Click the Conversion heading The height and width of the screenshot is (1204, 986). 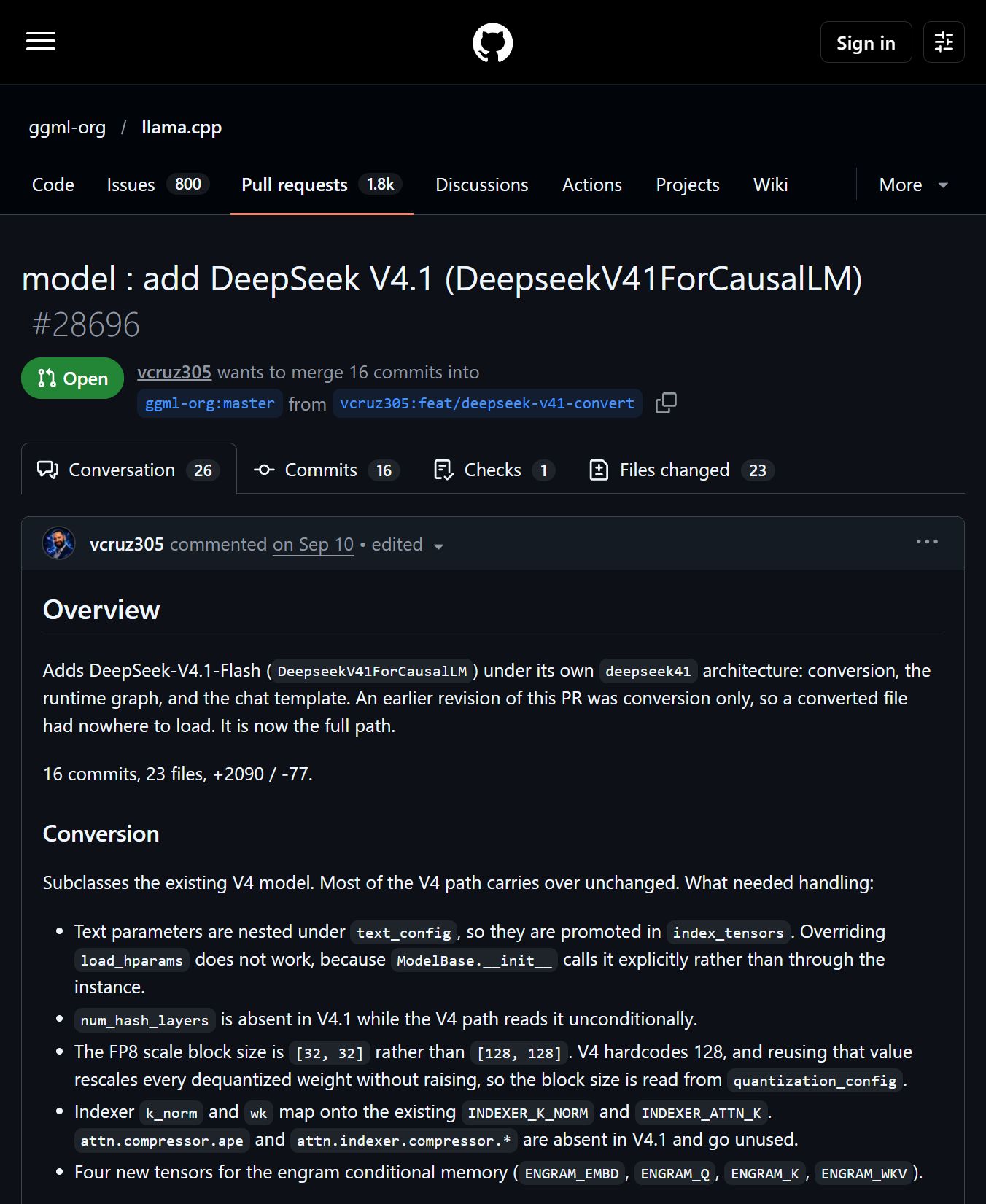tap(101, 834)
